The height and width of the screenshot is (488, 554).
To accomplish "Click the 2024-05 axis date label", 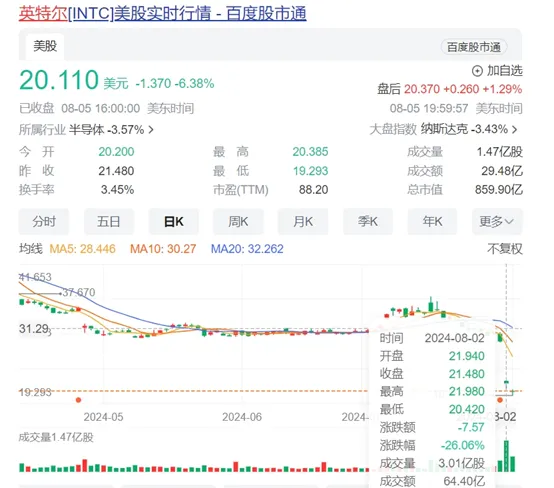I will coord(103,417).
